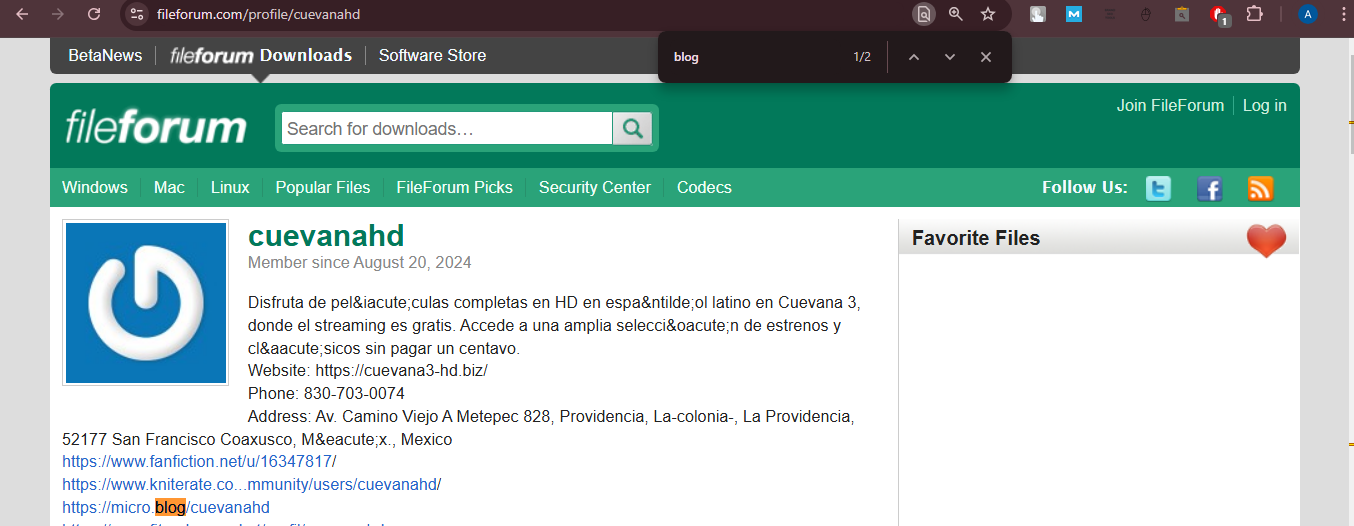The width and height of the screenshot is (1354, 526).
Task: Jump to previous find result
Action: [x=913, y=57]
